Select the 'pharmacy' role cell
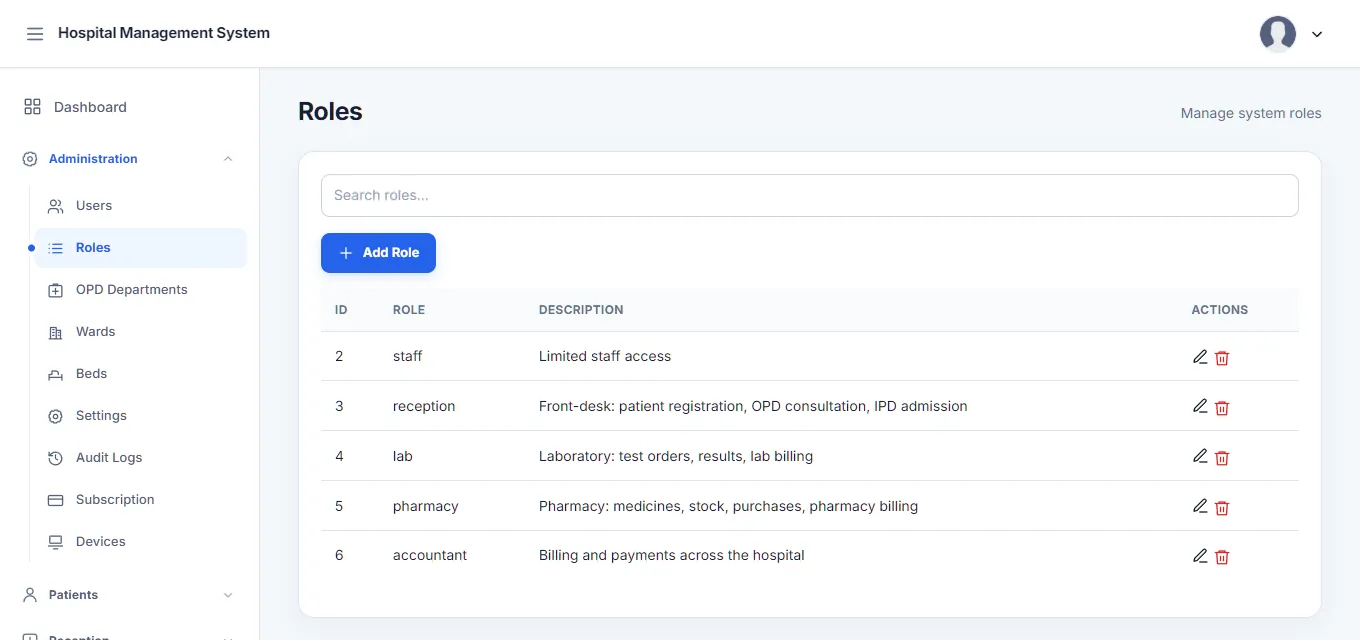This screenshot has height=640, width=1360. tap(426, 506)
